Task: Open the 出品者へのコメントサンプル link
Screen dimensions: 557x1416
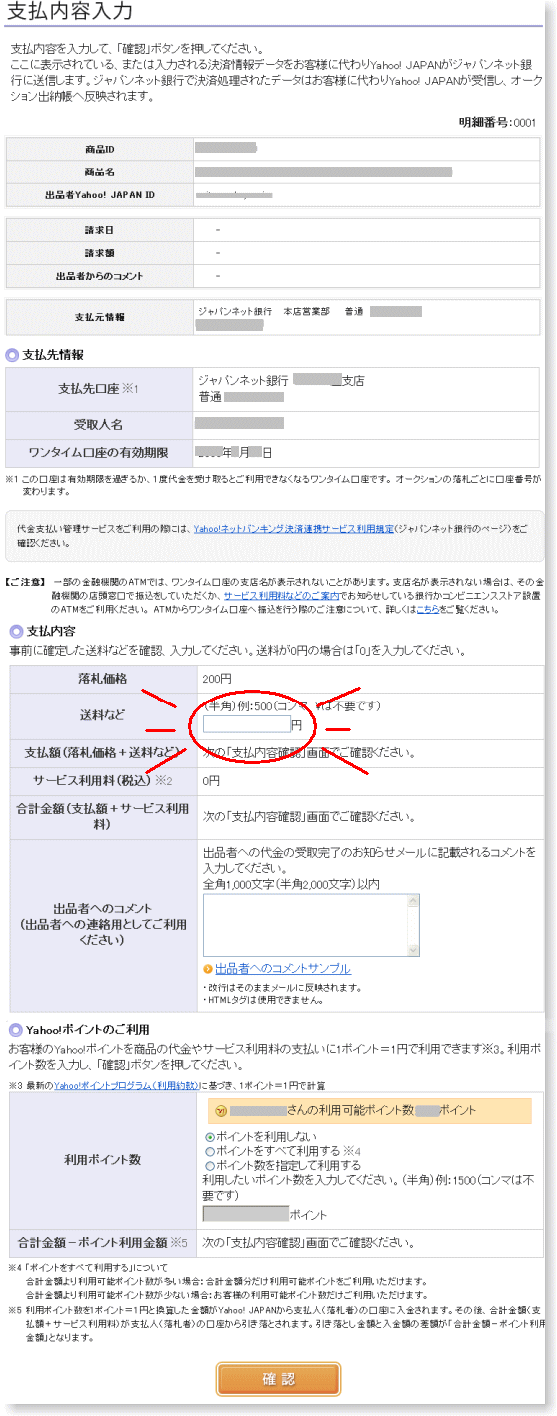Action: 283,969
